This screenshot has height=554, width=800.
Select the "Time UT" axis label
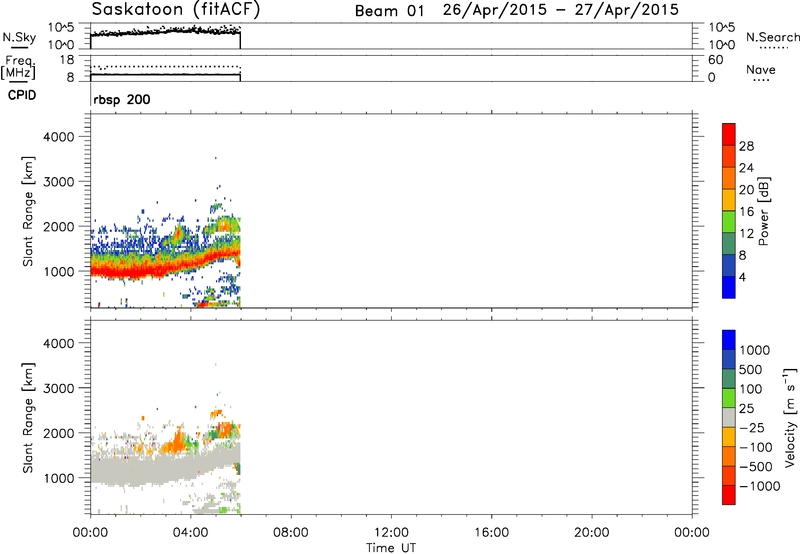coord(391,548)
